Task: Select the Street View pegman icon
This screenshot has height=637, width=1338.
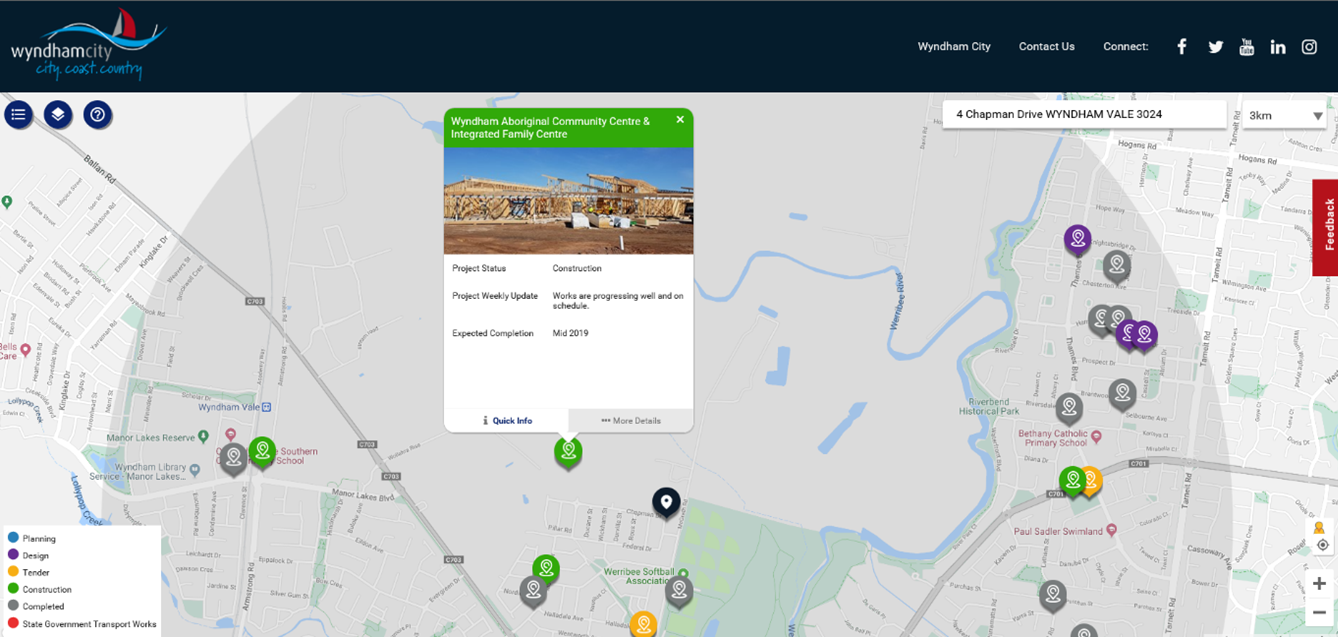Action: click(1320, 528)
